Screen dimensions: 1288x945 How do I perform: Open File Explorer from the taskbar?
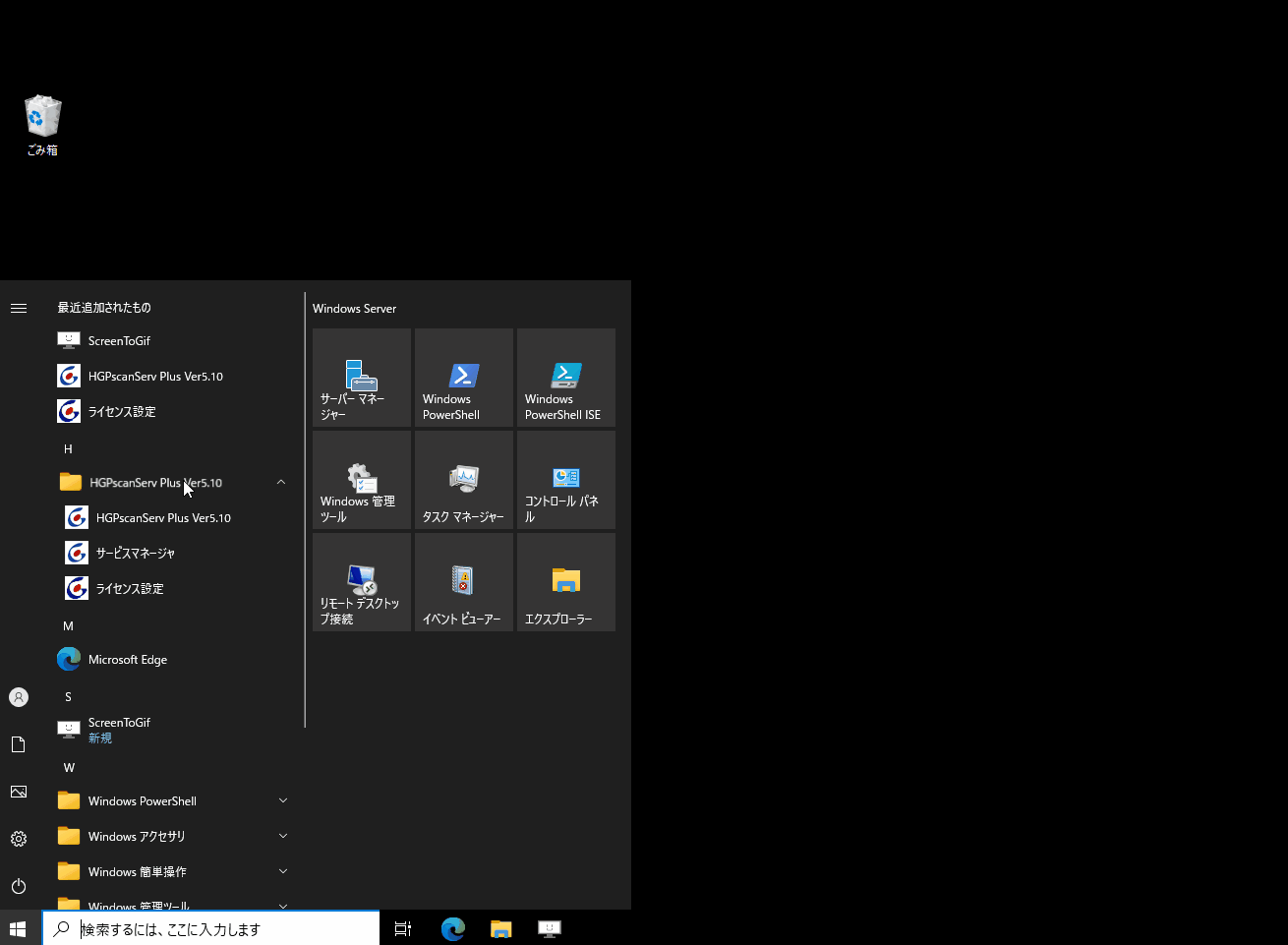(x=501, y=928)
